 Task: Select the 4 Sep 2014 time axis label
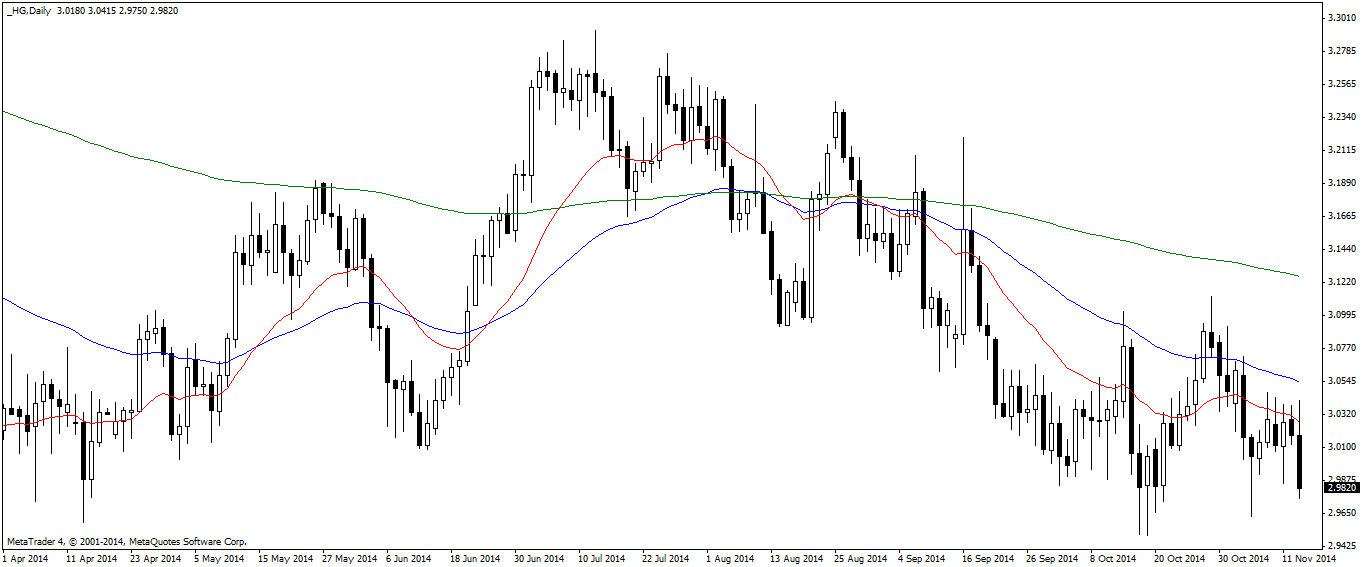pos(923,558)
